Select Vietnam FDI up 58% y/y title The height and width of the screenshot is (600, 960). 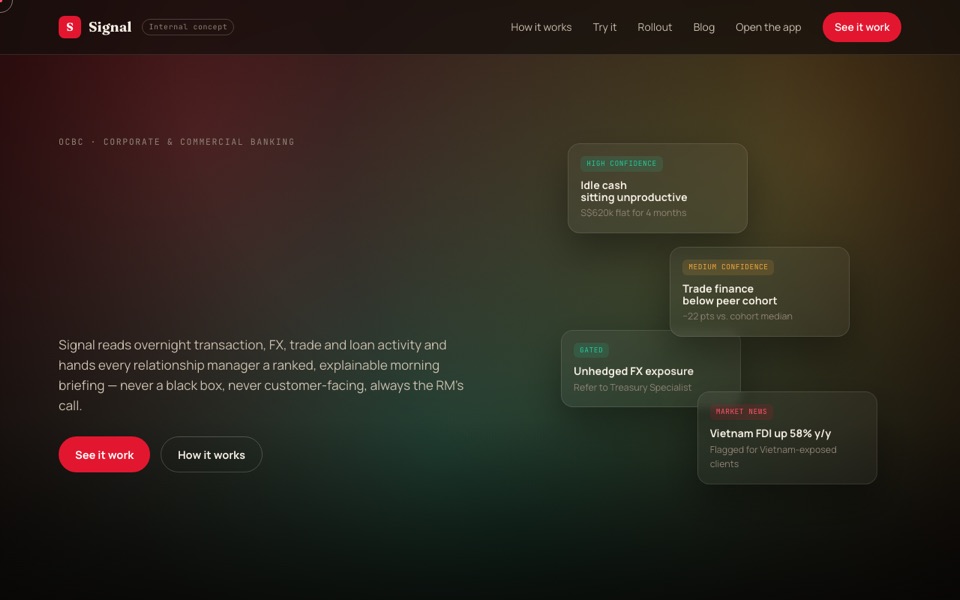point(770,433)
